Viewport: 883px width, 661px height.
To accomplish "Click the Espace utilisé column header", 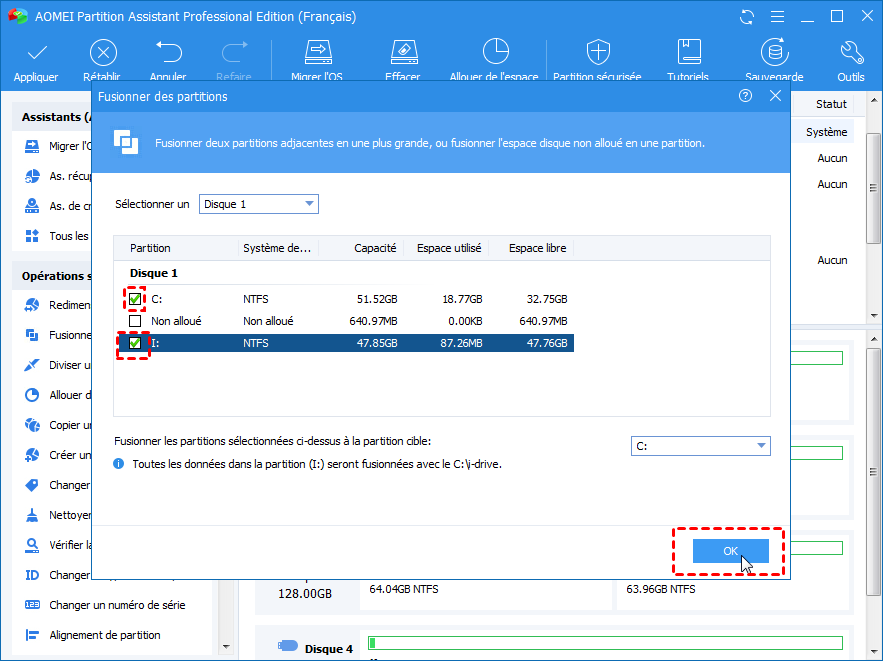I will tap(449, 248).
